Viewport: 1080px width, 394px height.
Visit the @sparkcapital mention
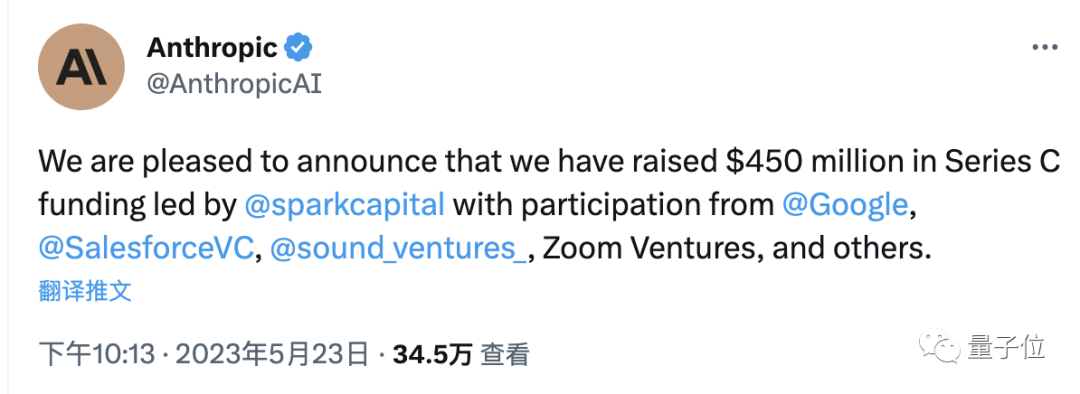click(344, 205)
